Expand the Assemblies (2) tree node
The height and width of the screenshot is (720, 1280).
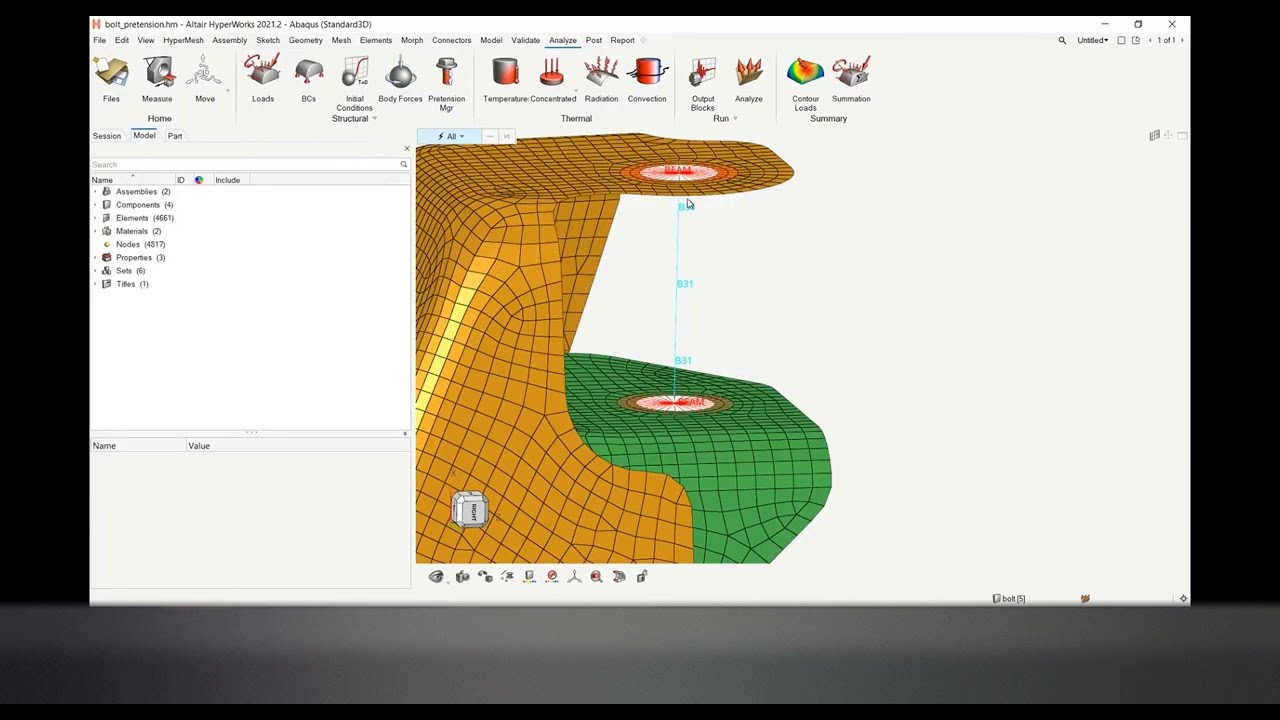click(96, 192)
